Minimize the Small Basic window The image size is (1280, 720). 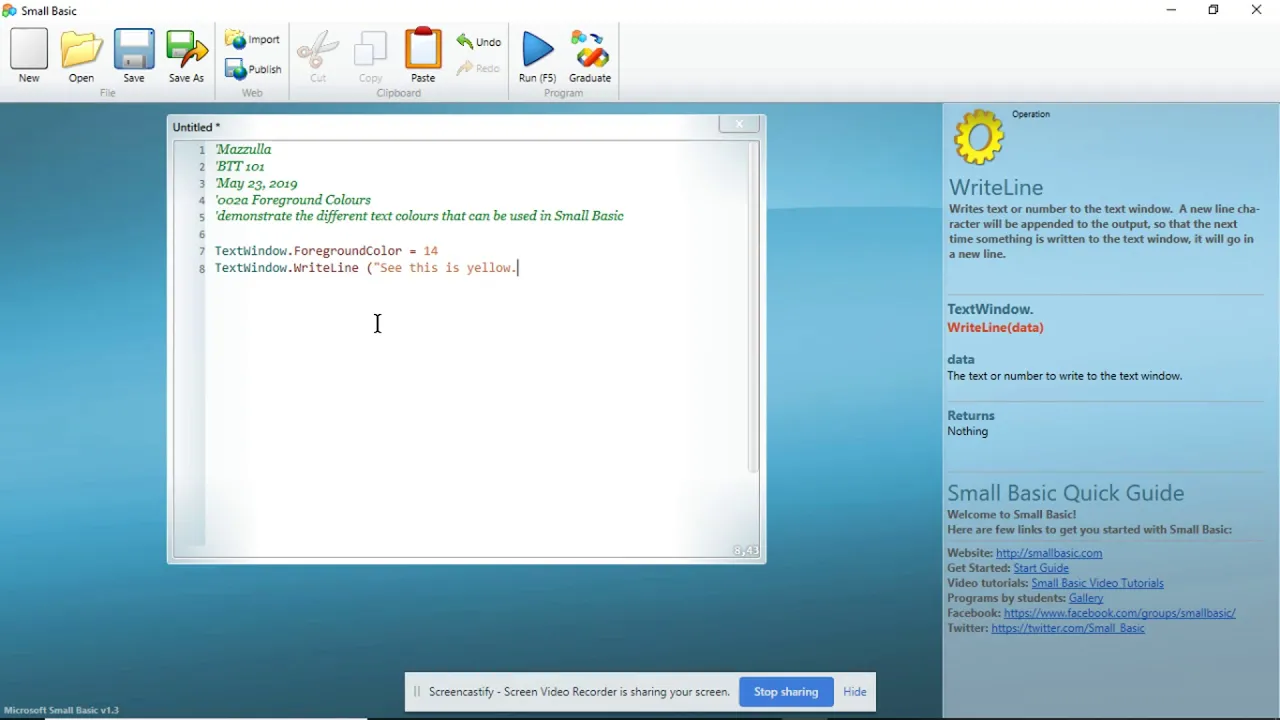(x=1171, y=10)
